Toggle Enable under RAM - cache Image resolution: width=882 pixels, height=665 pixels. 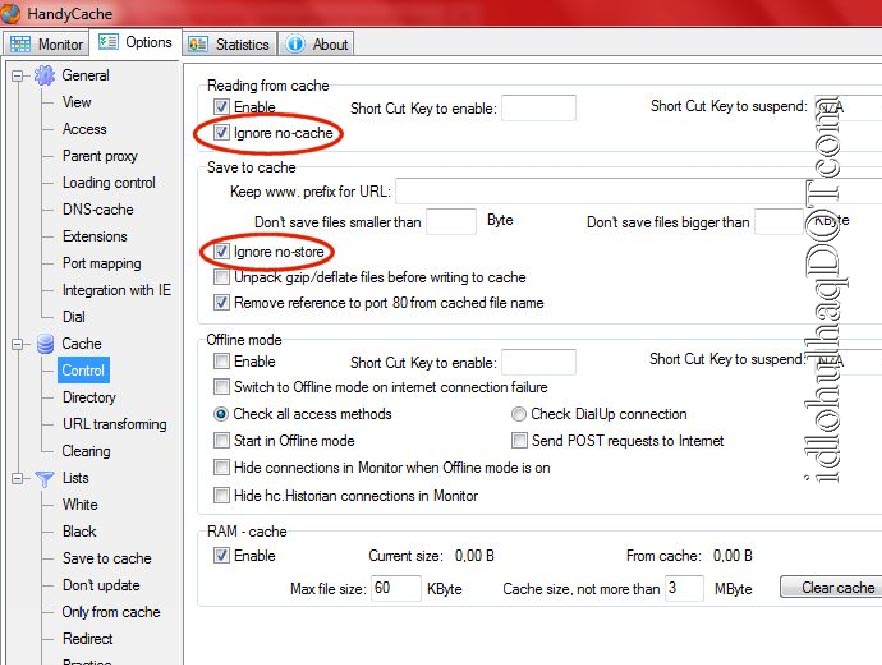click(x=222, y=556)
